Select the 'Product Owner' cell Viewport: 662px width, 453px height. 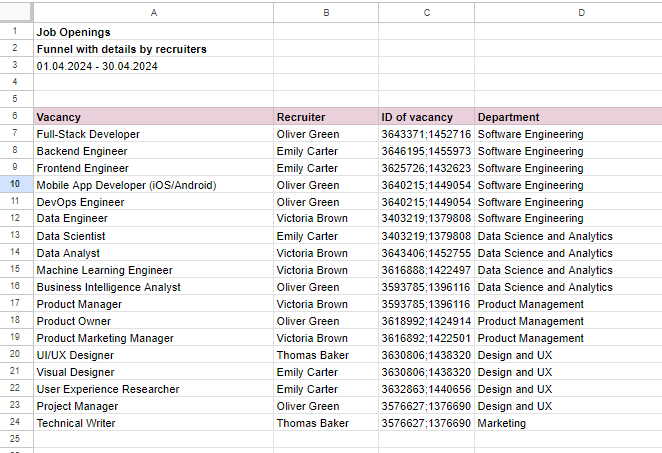(x=154, y=320)
